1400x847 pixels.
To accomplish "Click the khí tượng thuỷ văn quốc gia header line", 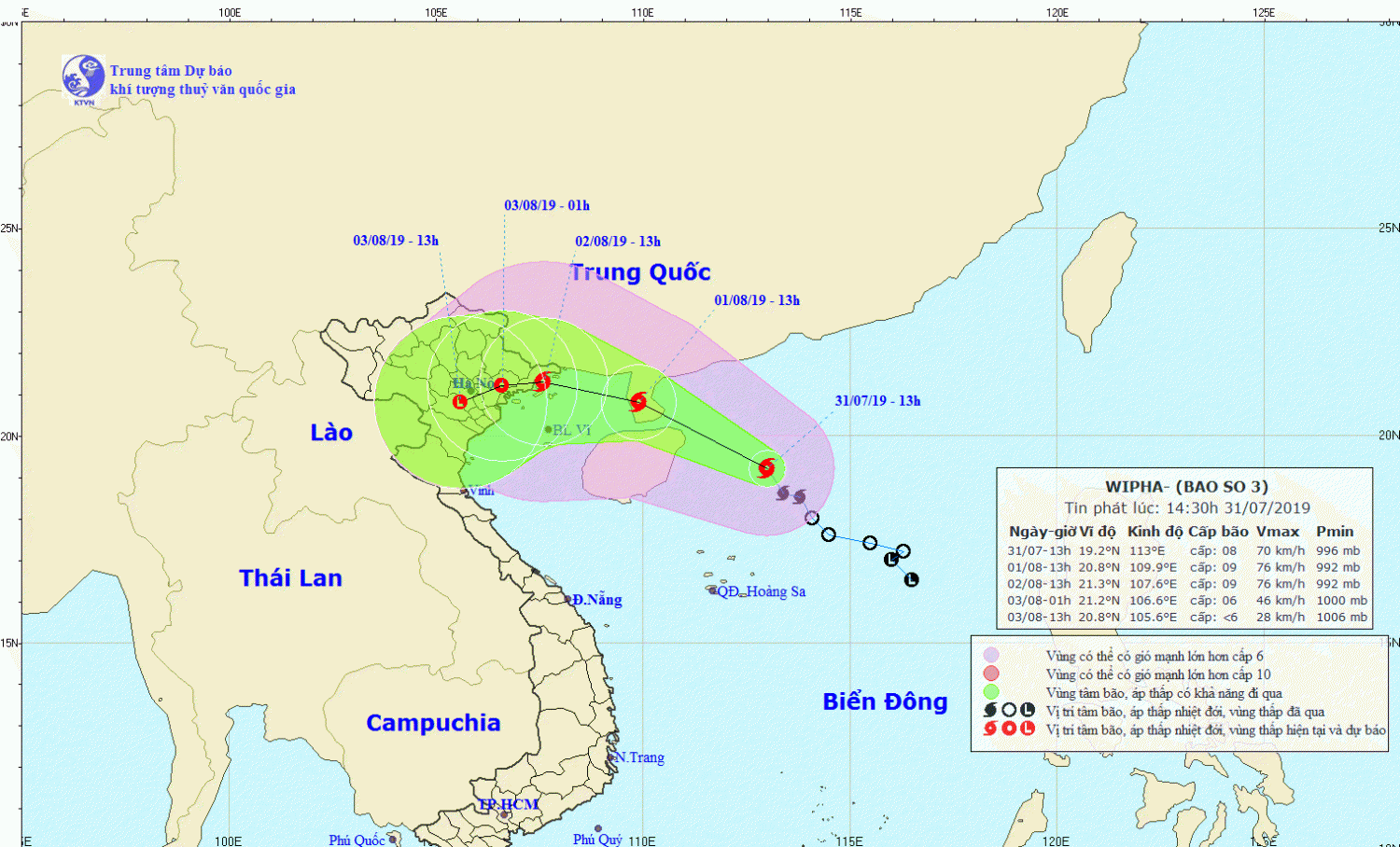I will click(x=203, y=90).
